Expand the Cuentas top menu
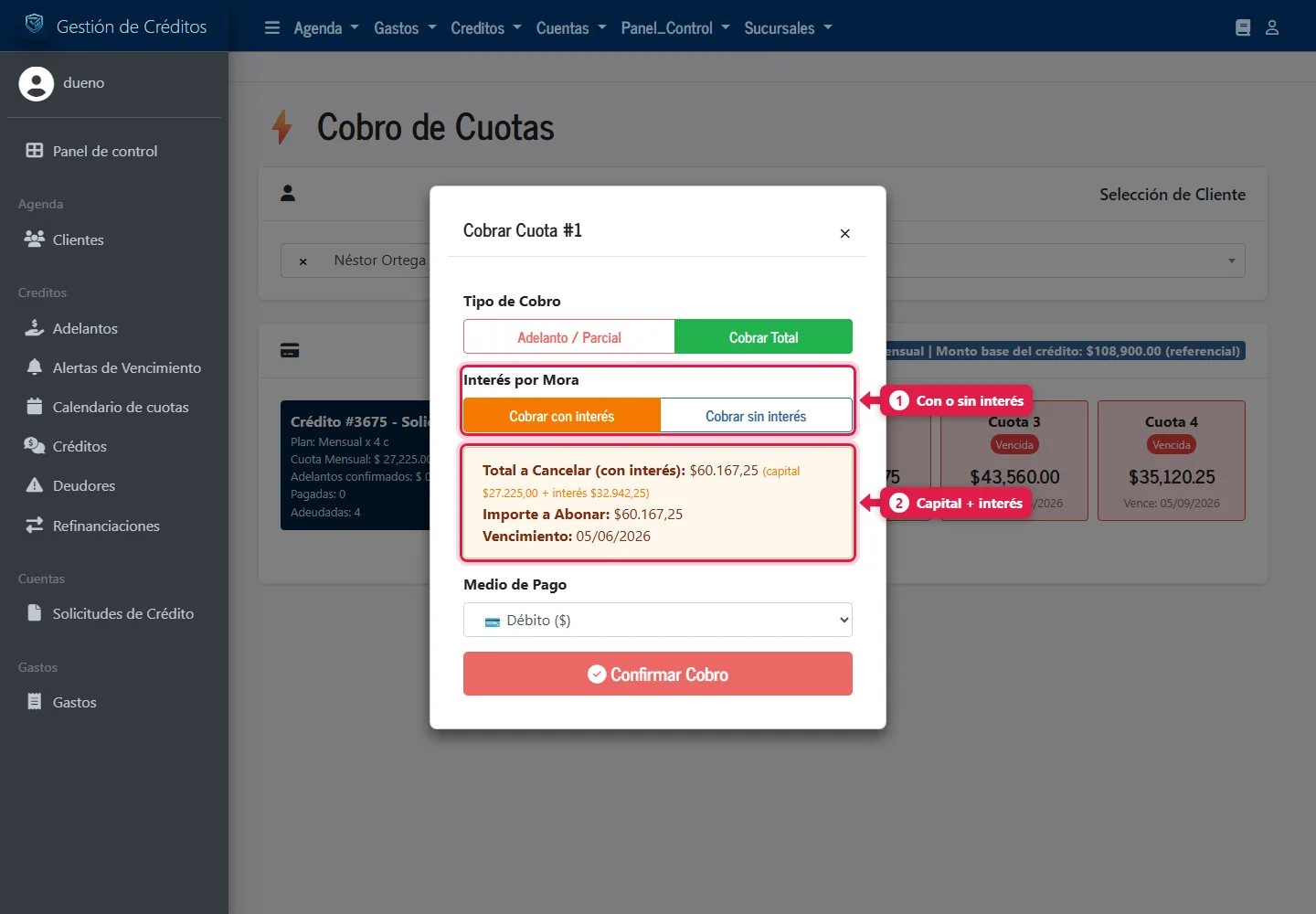Screen dimensions: 1316x914 571,28
